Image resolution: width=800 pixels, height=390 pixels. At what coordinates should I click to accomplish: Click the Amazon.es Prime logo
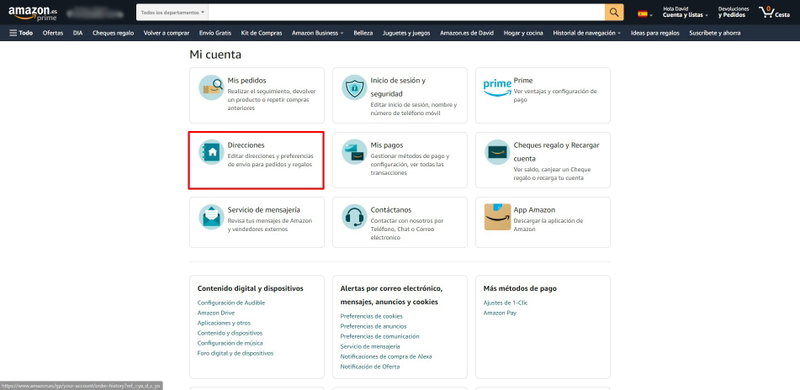coord(33,13)
